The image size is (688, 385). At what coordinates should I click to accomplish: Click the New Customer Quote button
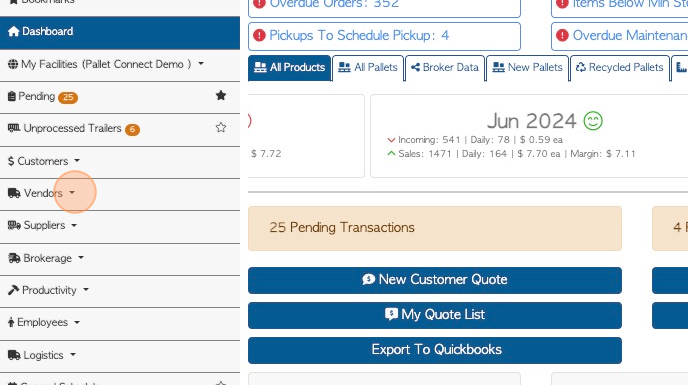click(x=435, y=281)
